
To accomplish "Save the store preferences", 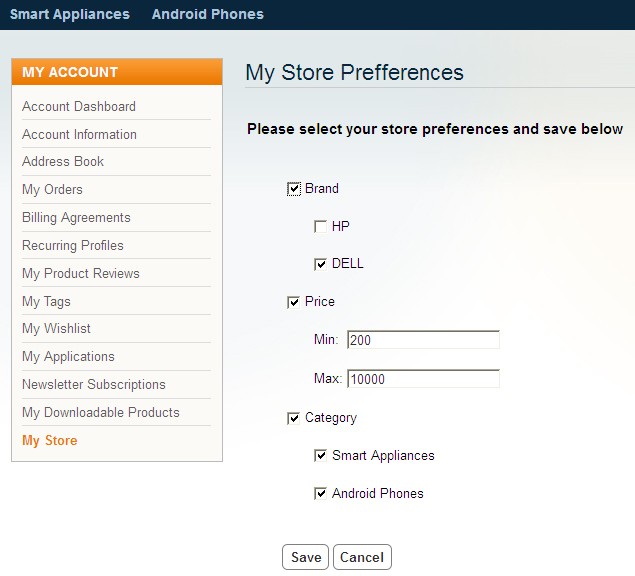I will click(x=305, y=557).
